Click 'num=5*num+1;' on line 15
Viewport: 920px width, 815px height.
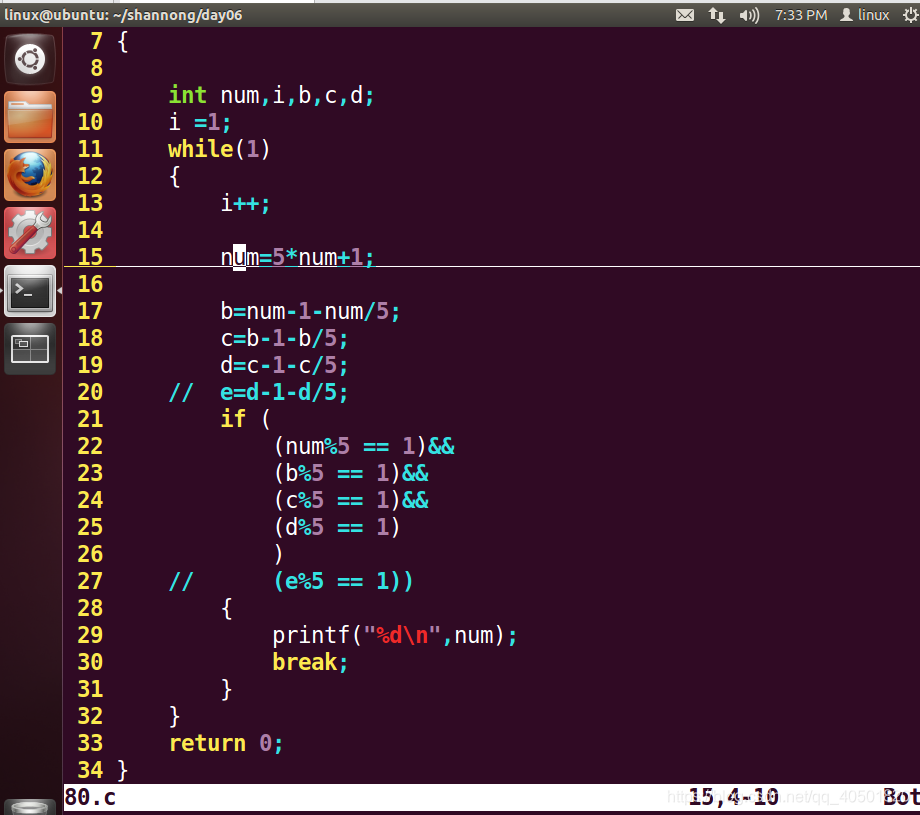pos(297,258)
